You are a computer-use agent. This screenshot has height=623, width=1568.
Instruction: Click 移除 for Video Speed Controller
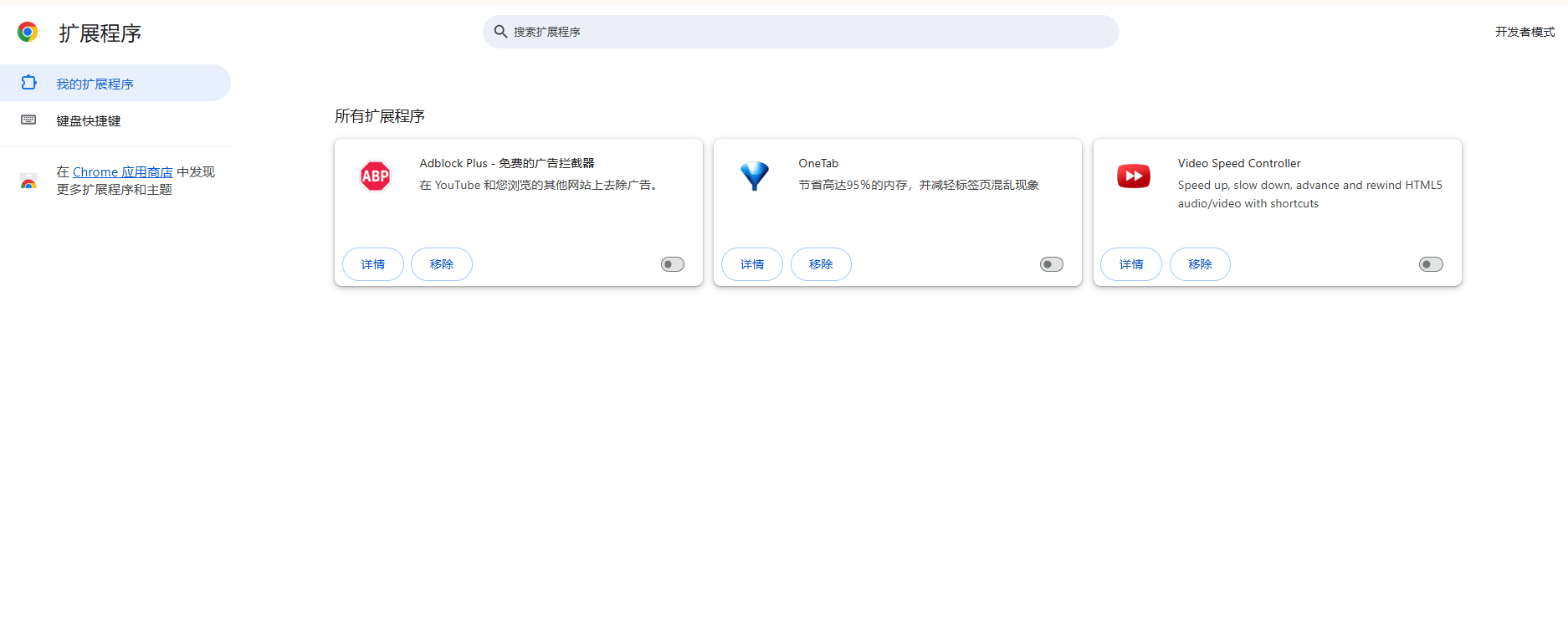click(1200, 264)
